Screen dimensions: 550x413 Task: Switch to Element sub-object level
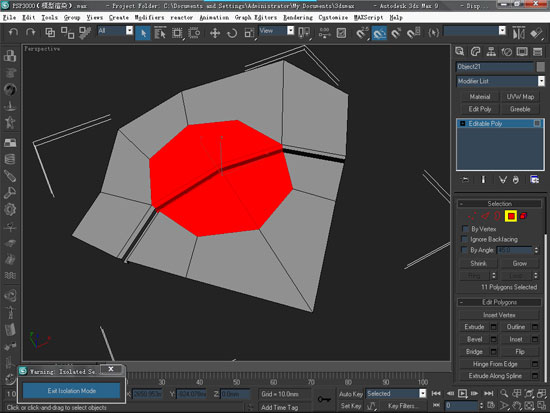523,216
